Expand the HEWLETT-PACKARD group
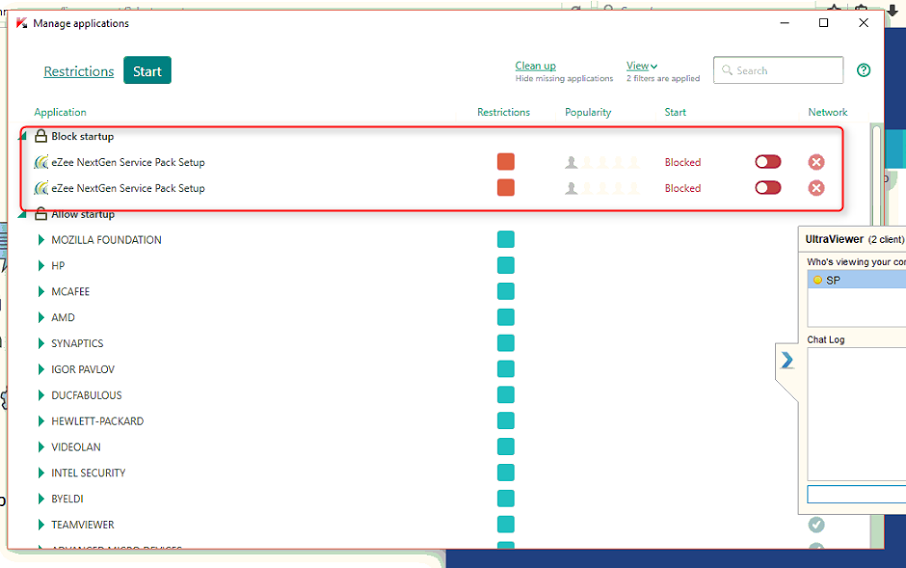This screenshot has height=568, width=906. tap(40, 421)
